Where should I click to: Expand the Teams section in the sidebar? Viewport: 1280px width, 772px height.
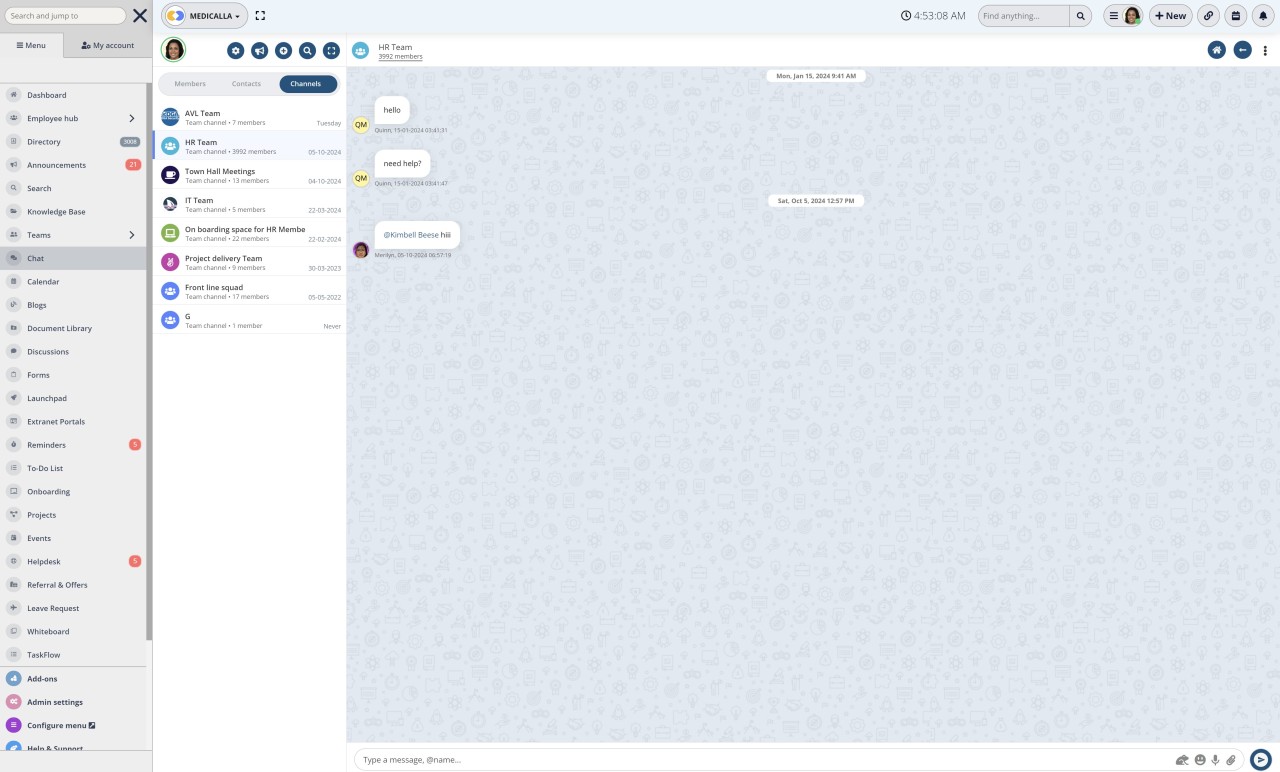[x=131, y=235]
